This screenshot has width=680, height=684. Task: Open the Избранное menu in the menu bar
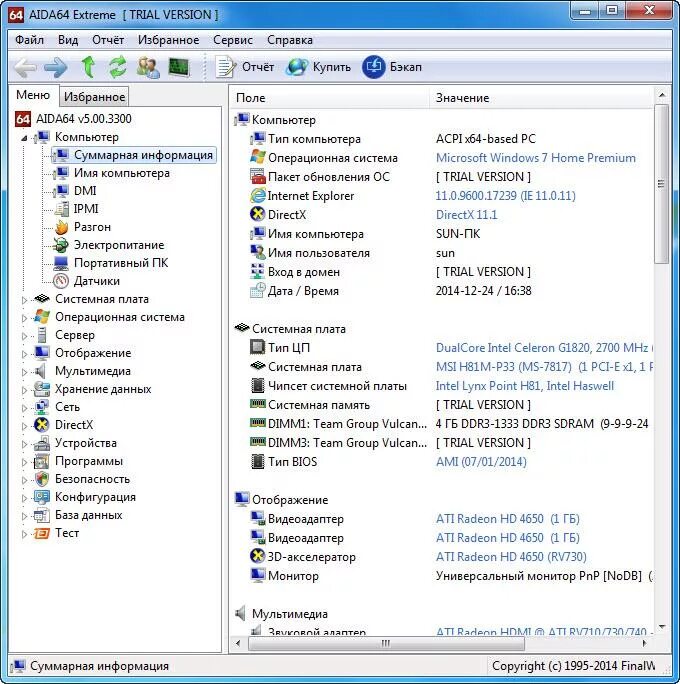[x=168, y=40]
